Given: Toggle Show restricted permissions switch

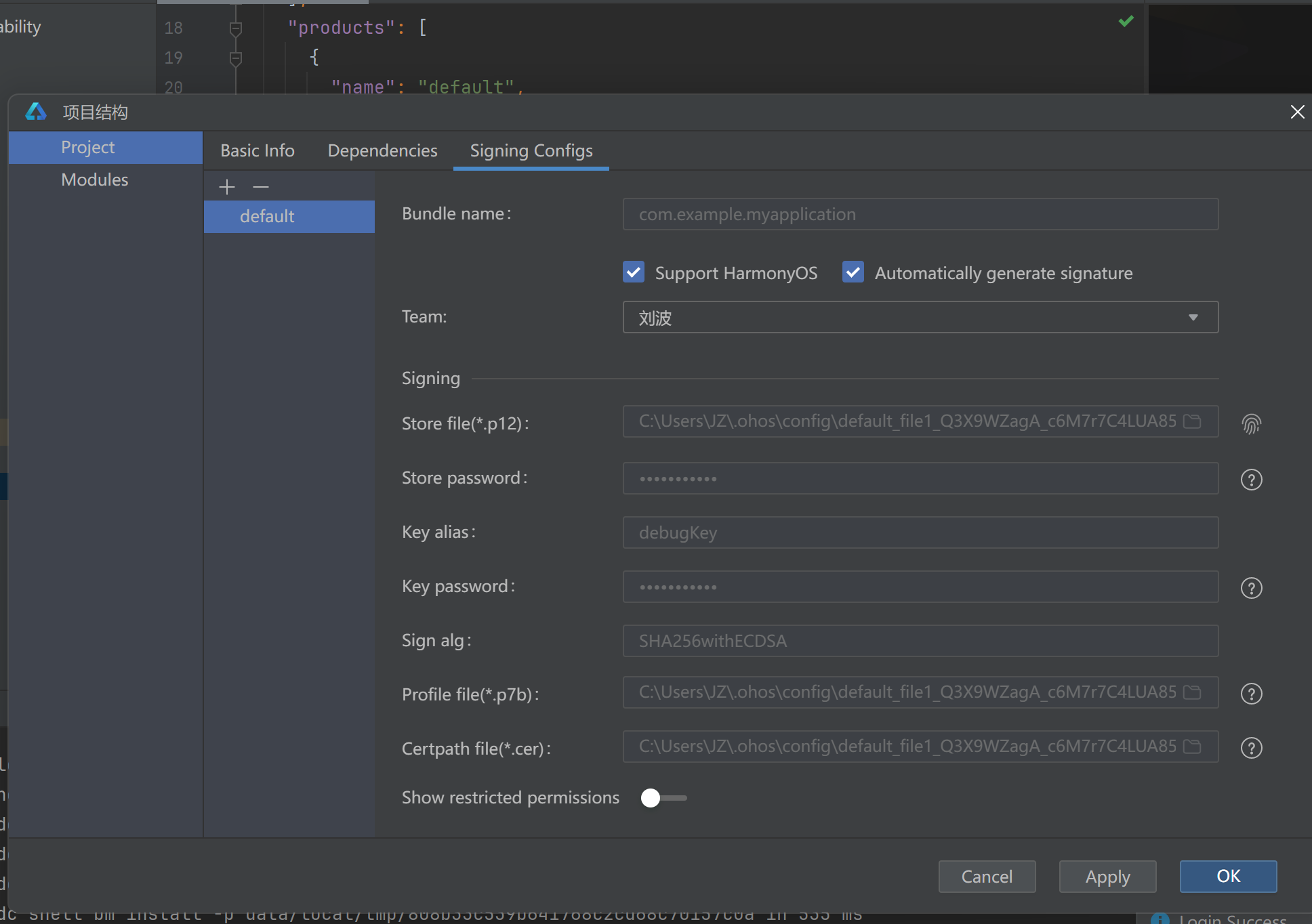Looking at the screenshot, I should (663, 798).
